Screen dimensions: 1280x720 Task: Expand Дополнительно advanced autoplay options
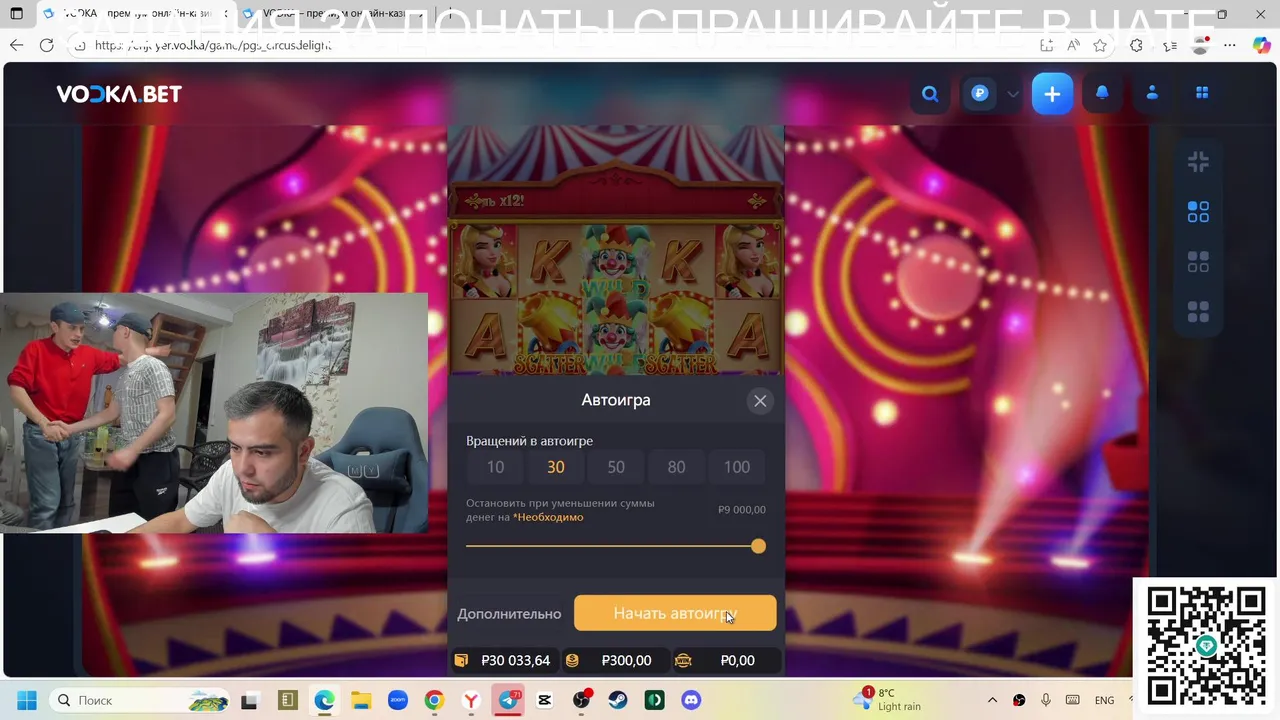[509, 614]
